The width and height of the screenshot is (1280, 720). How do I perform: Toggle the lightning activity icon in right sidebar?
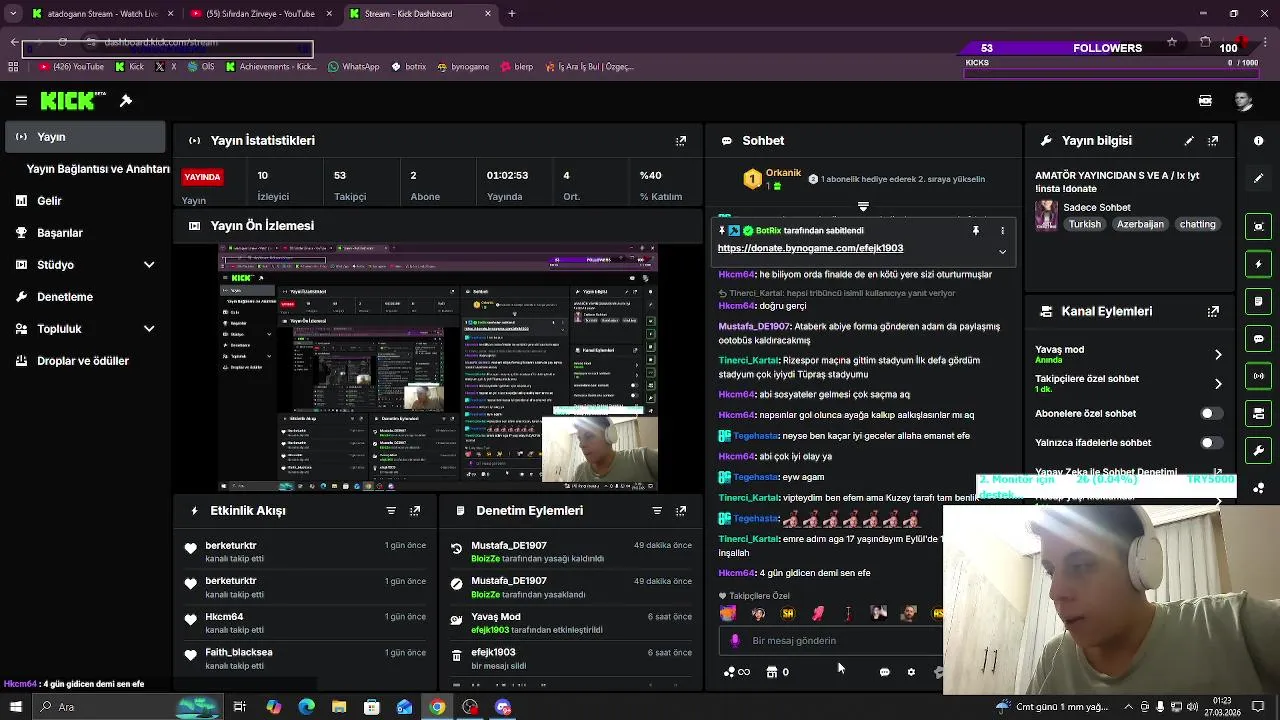point(1259,264)
